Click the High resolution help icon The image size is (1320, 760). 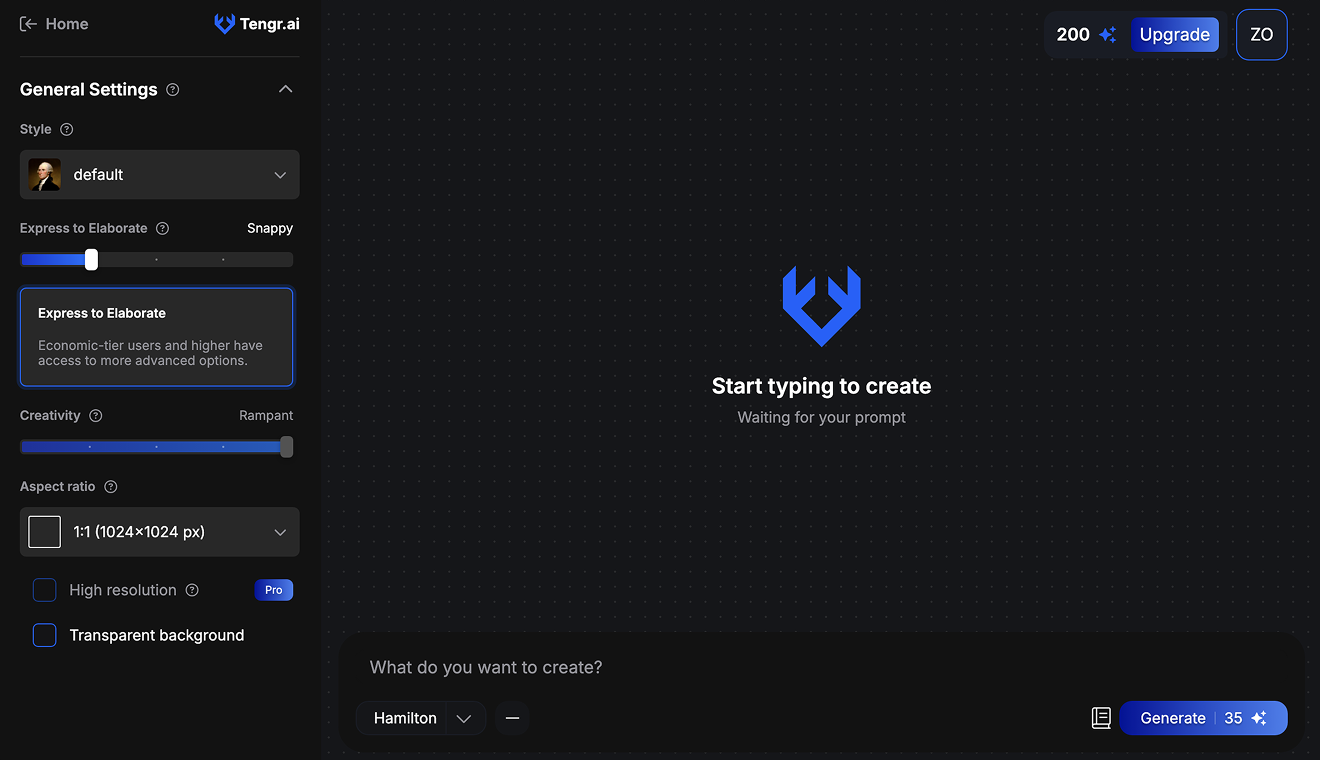(x=191, y=590)
